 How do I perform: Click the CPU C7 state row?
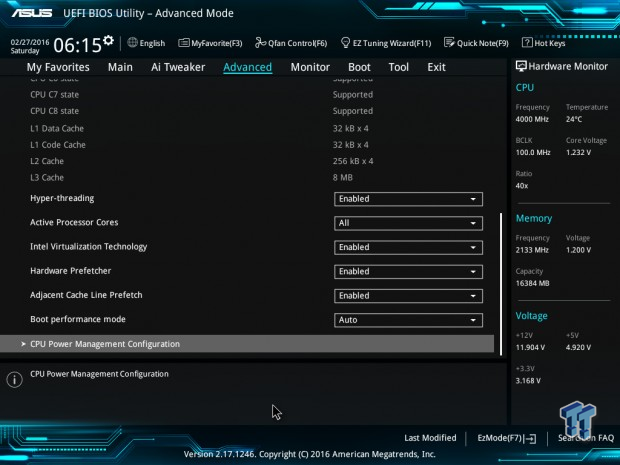click(202, 95)
